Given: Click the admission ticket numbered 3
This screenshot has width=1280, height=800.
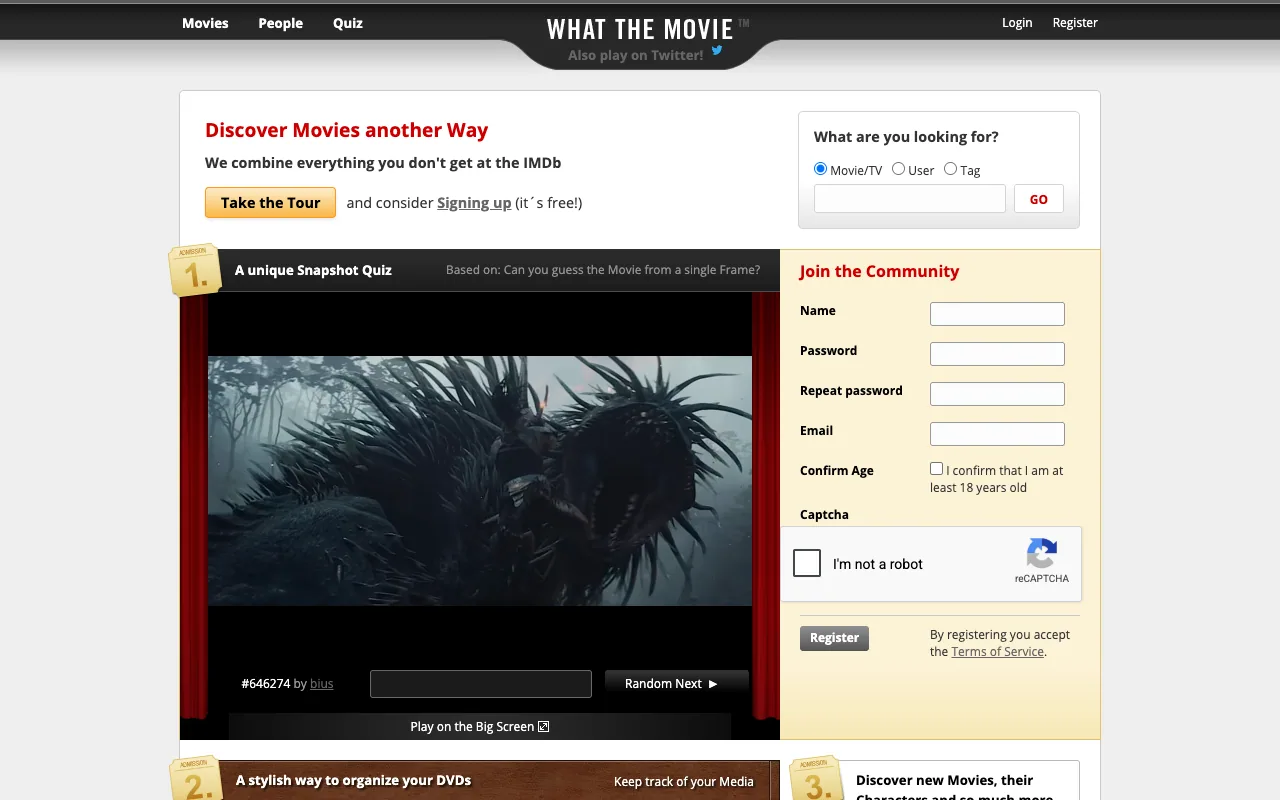Looking at the screenshot, I should 816,780.
